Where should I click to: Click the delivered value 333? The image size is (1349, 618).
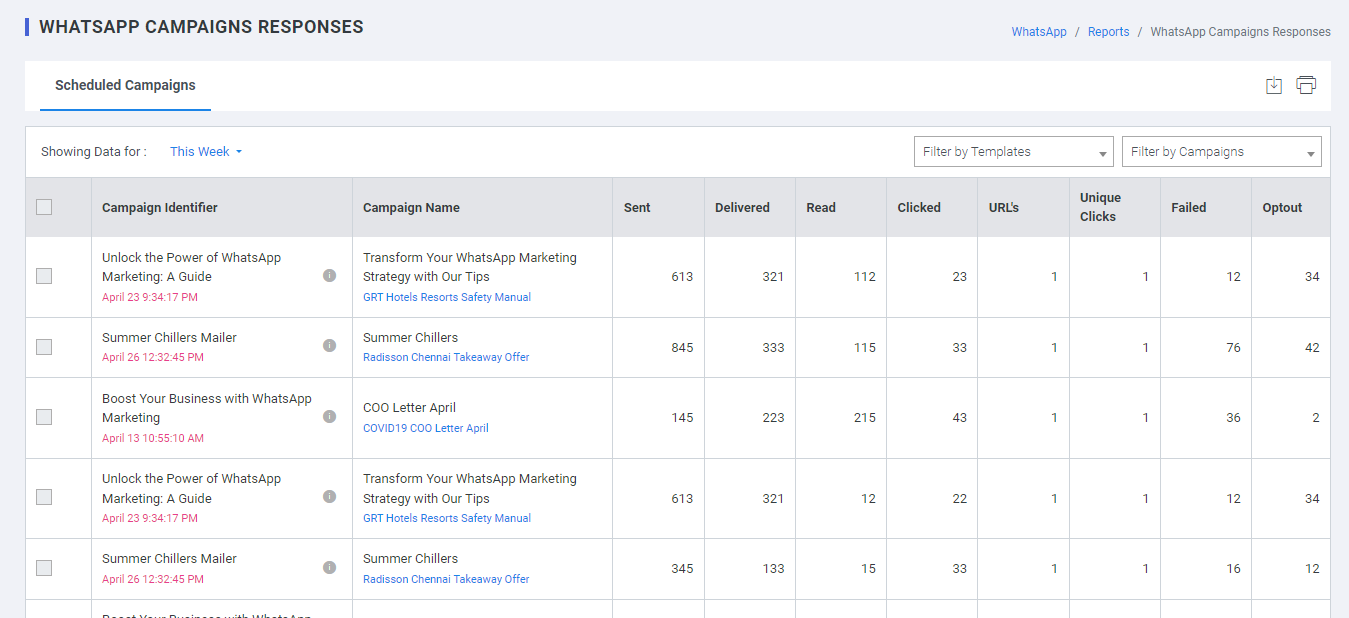[x=773, y=348]
